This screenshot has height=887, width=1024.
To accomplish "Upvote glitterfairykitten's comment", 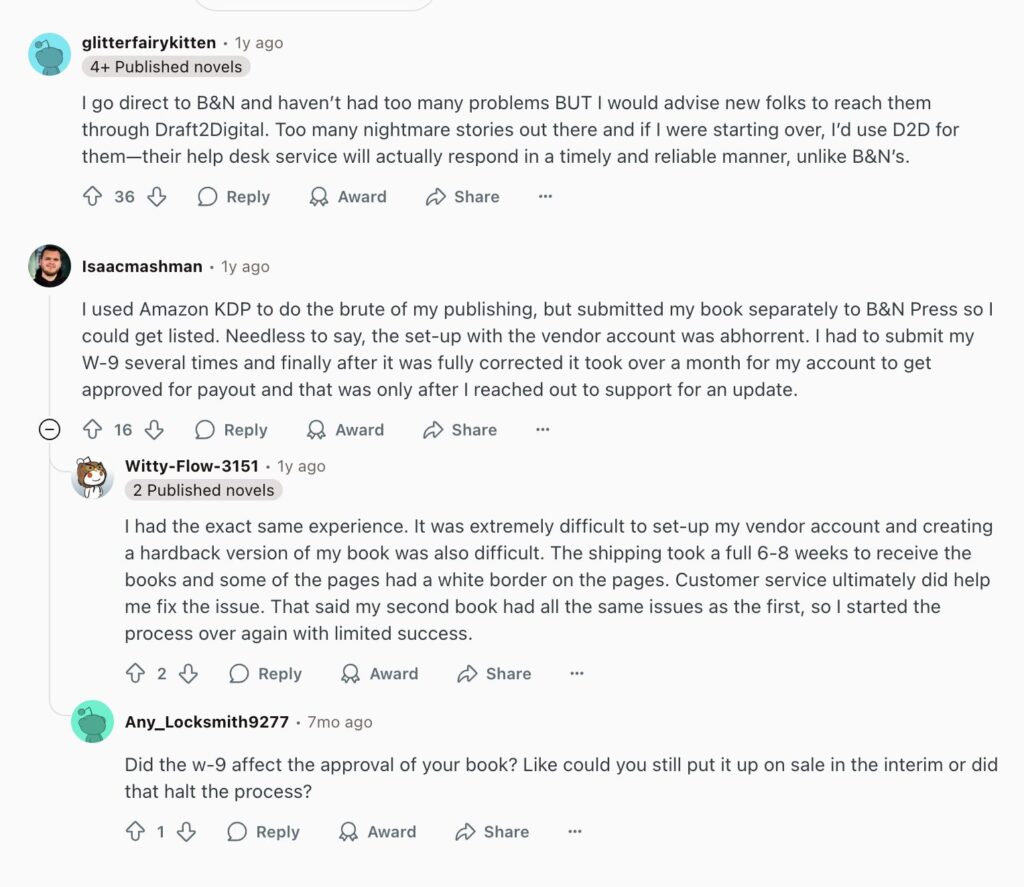I will [x=93, y=197].
